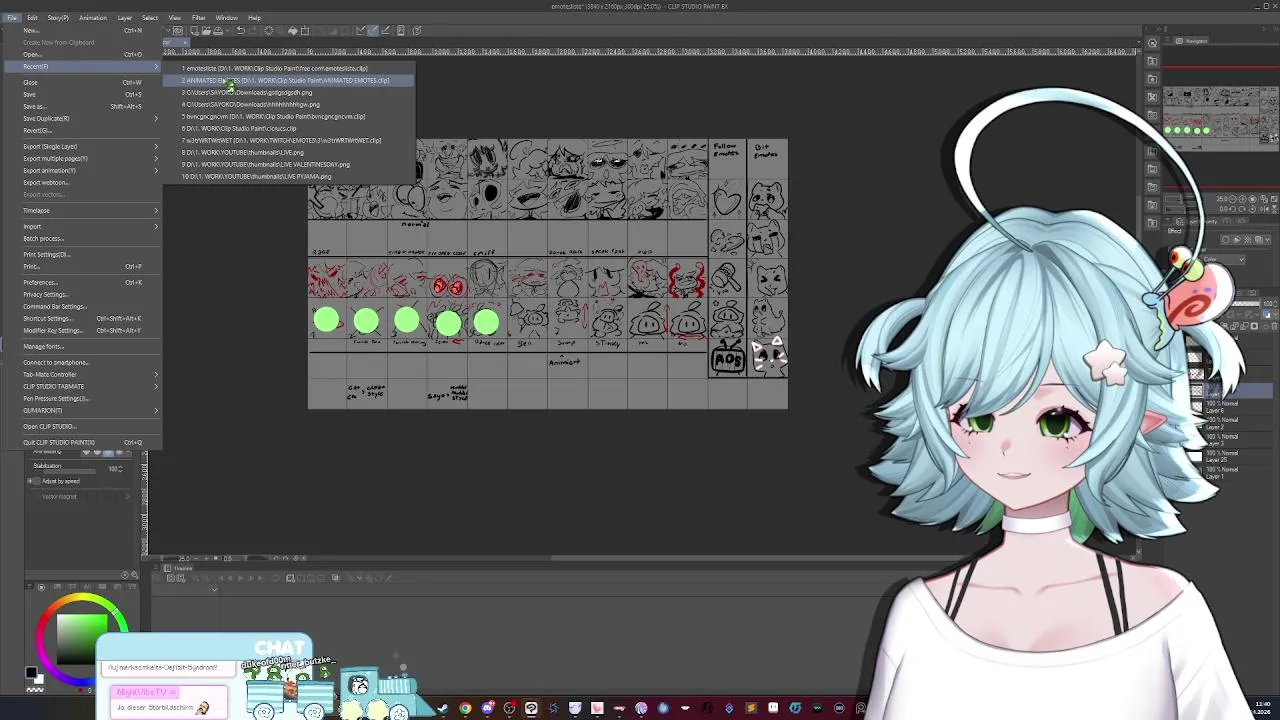Open Command Bar Settings... entry
The width and height of the screenshot is (1280, 720).
[83, 306]
